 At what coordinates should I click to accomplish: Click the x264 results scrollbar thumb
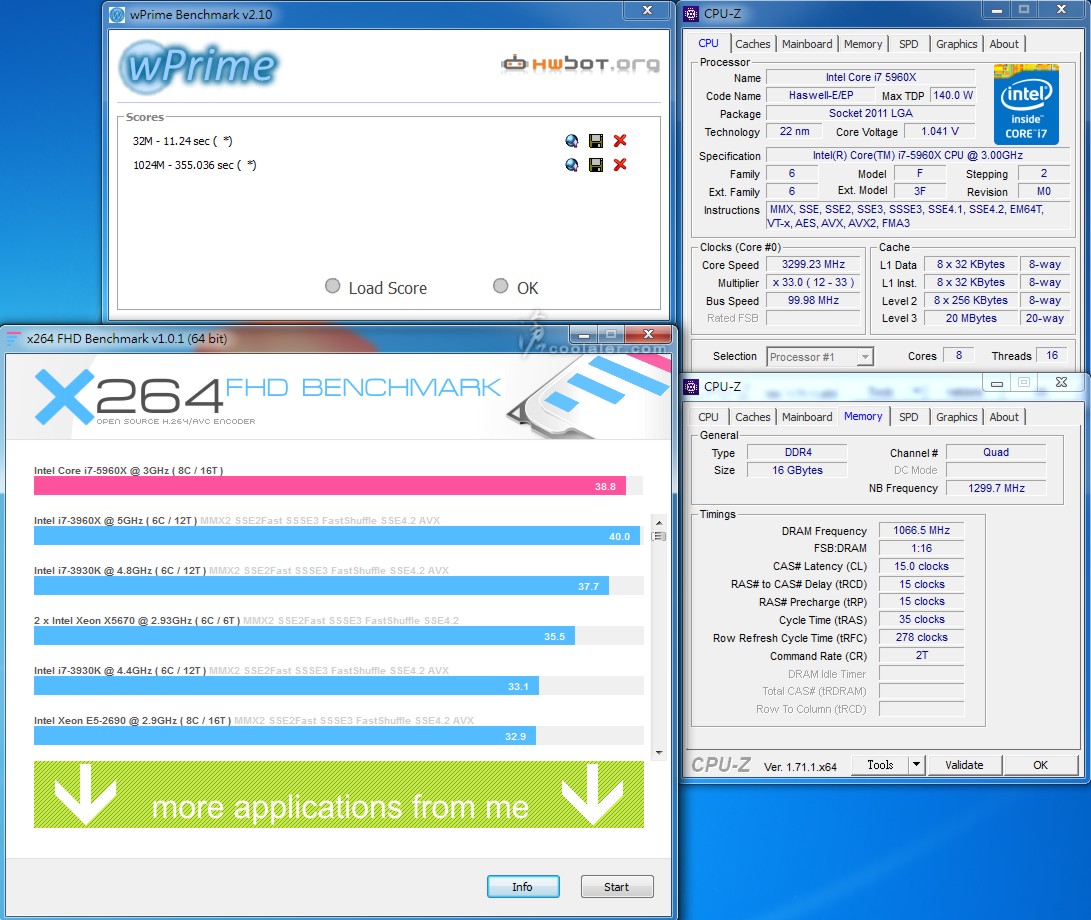click(659, 537)
